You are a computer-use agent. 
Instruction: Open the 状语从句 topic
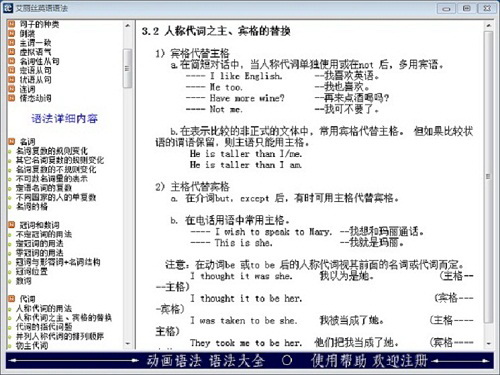pyautogui.click(x=35, y=80)
